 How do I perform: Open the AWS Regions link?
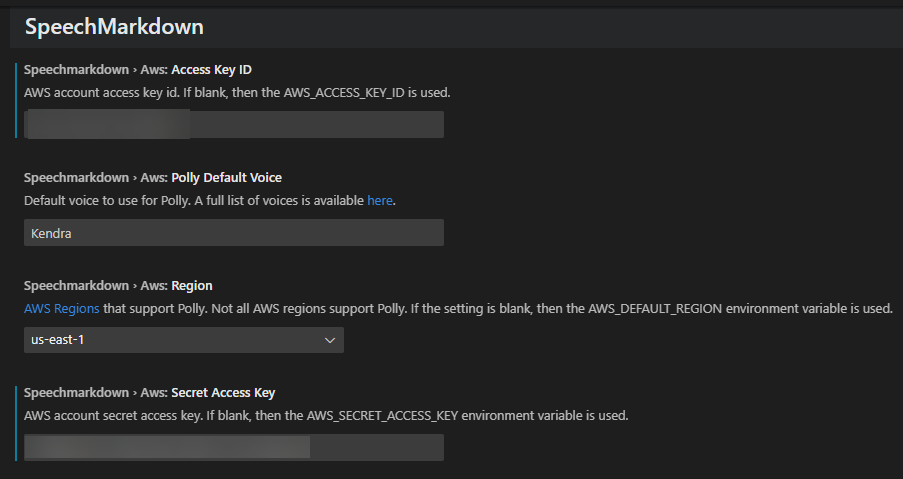click(x=62, y=309)
